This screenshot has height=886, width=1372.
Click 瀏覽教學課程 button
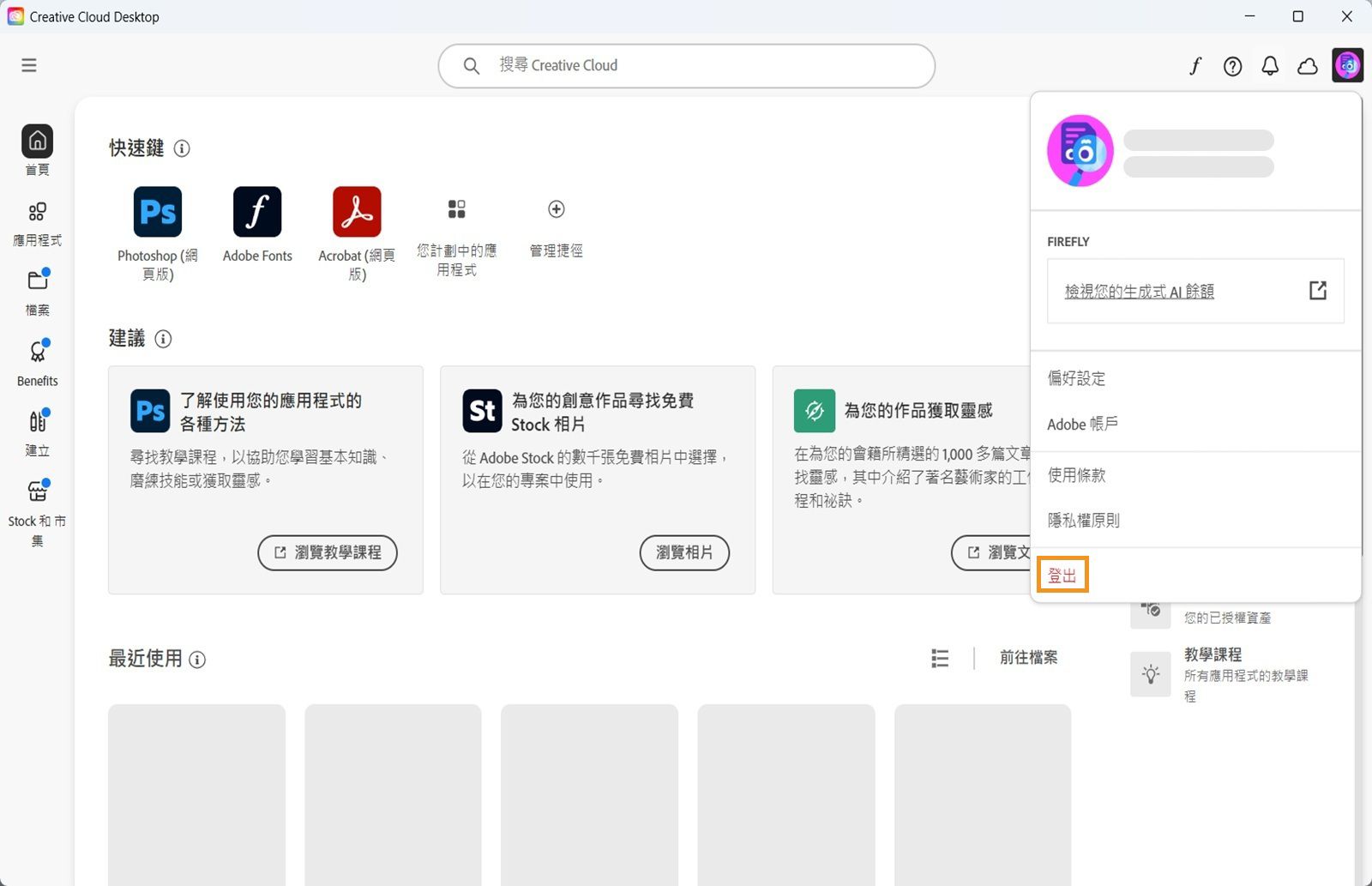(328, 552)
